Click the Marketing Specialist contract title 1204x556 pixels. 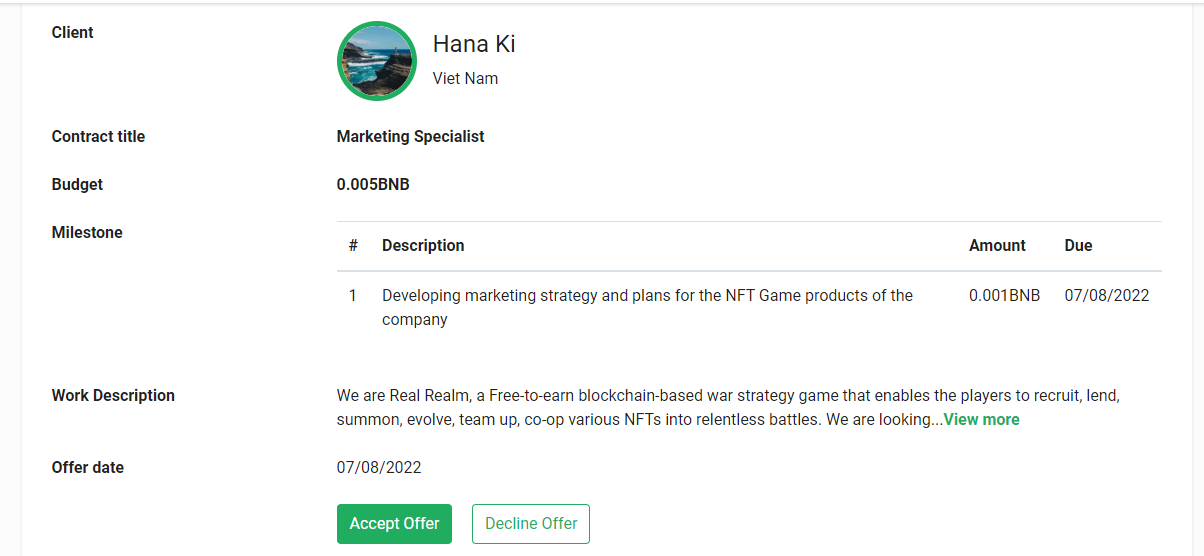pyautogui.click(x=410, y=137)
